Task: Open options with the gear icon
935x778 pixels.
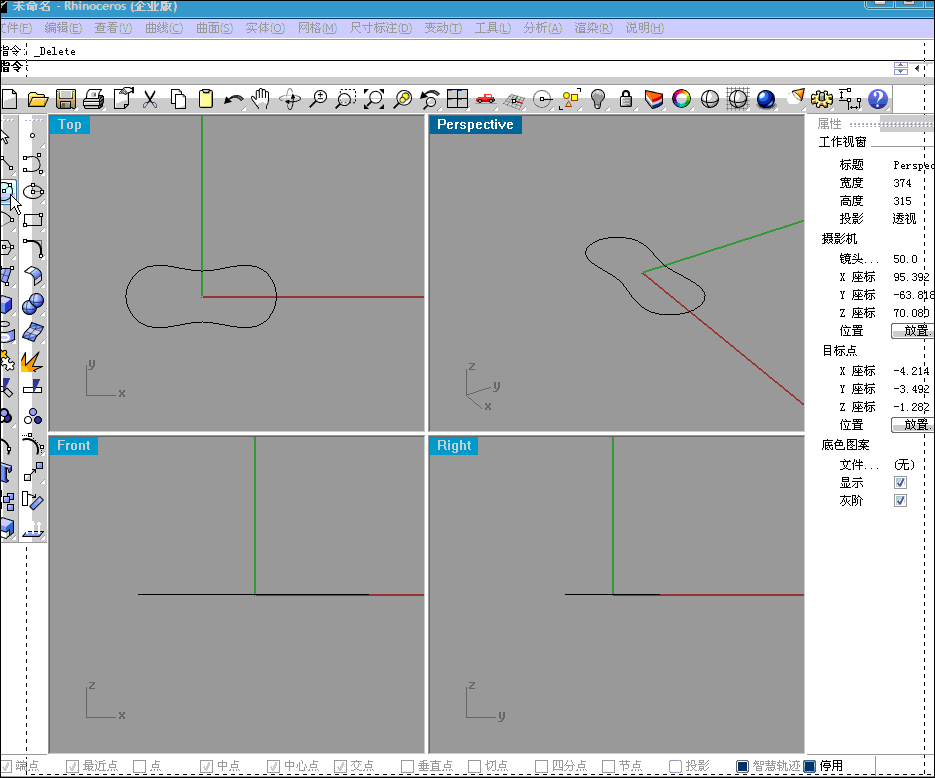Action: (822, 99)
